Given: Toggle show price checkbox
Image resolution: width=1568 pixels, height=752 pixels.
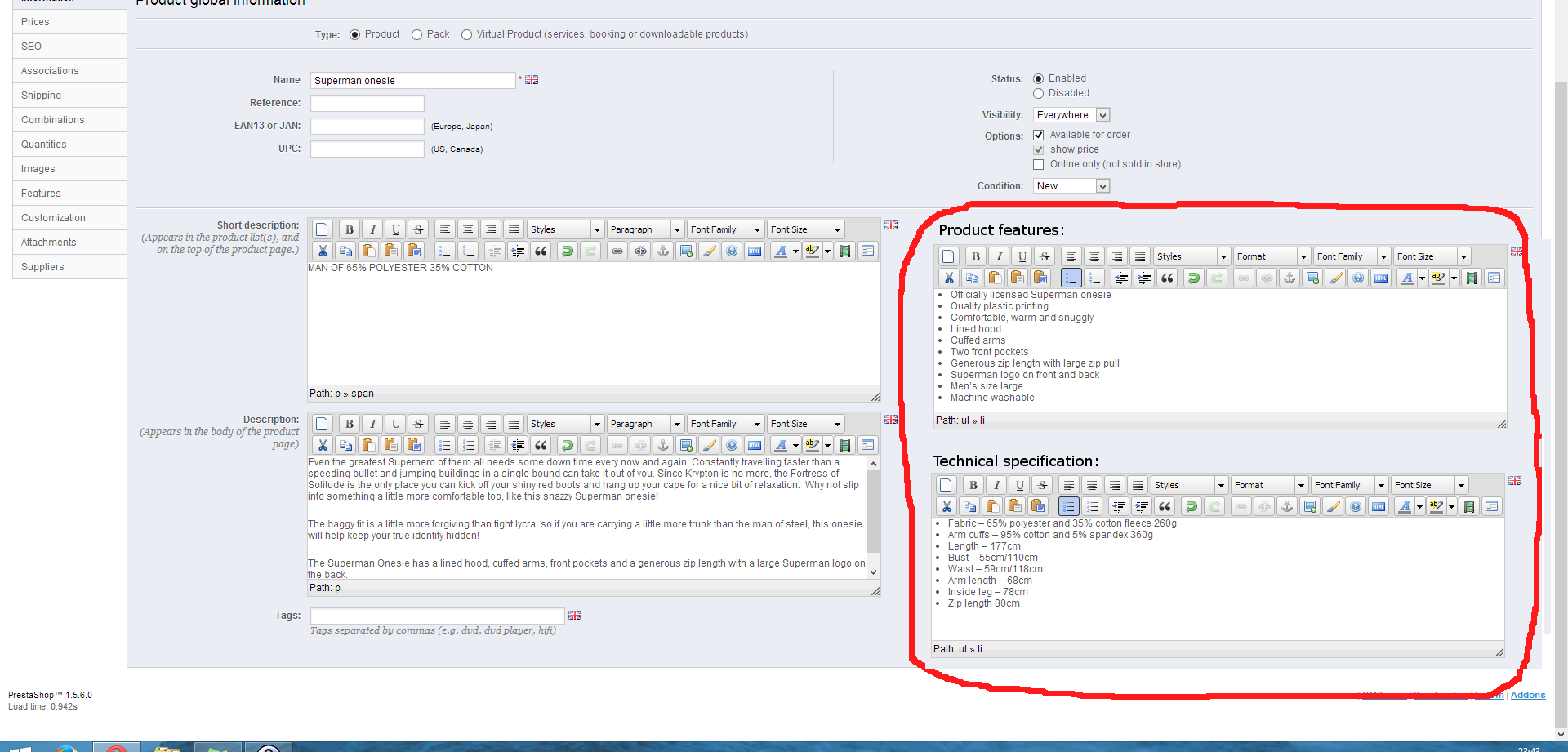Looking at the screenshot, I should click(x=1038, y=149).
